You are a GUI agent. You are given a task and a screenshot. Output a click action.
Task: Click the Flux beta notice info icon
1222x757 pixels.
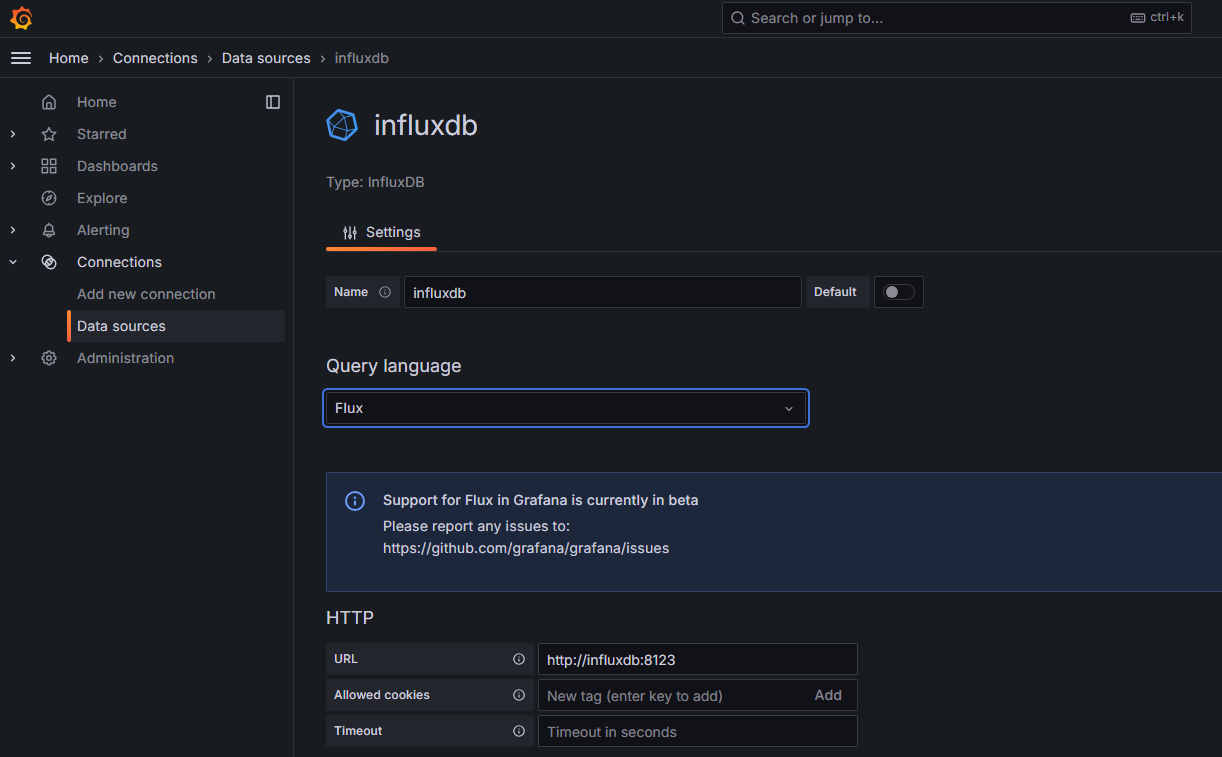(x=355, y=501)
